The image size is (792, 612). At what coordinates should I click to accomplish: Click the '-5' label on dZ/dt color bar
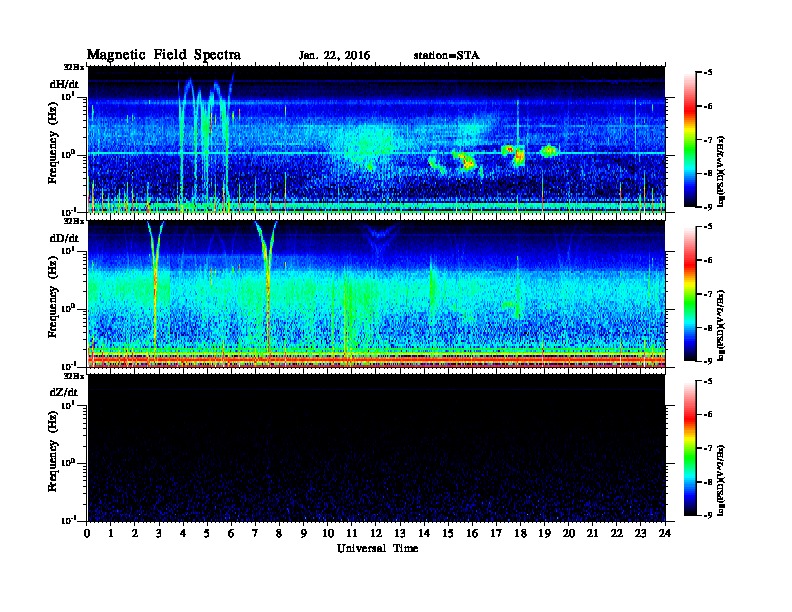pyautogui.click(x=708, y=381)
